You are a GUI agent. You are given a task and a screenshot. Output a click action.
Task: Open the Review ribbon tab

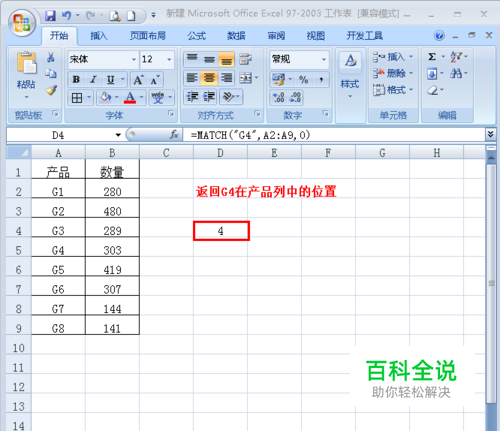tap(276, 35)
